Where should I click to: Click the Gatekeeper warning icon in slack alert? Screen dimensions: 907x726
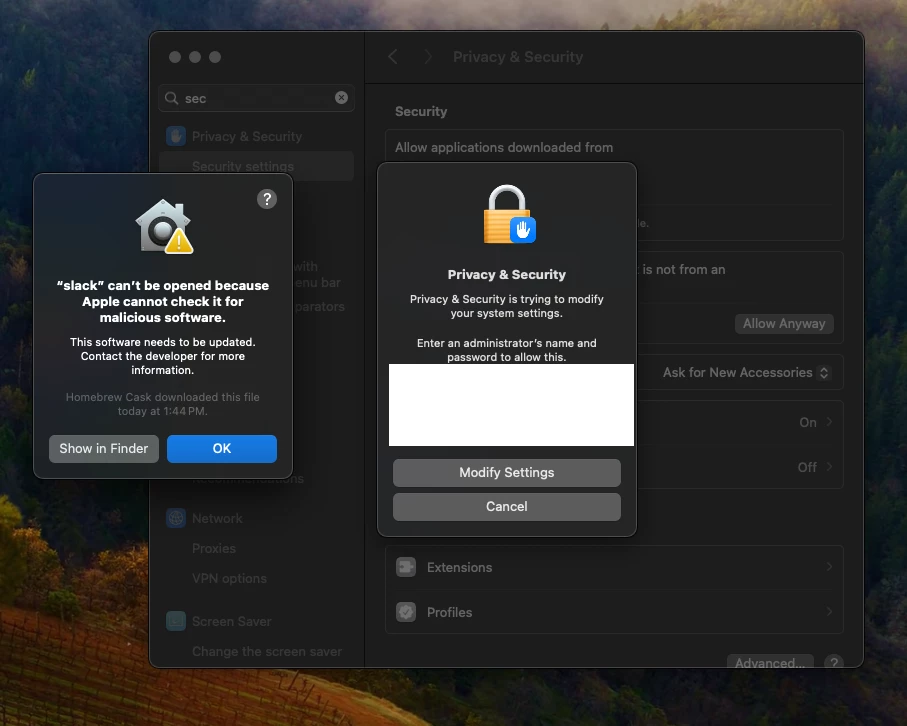pos(164,227)
